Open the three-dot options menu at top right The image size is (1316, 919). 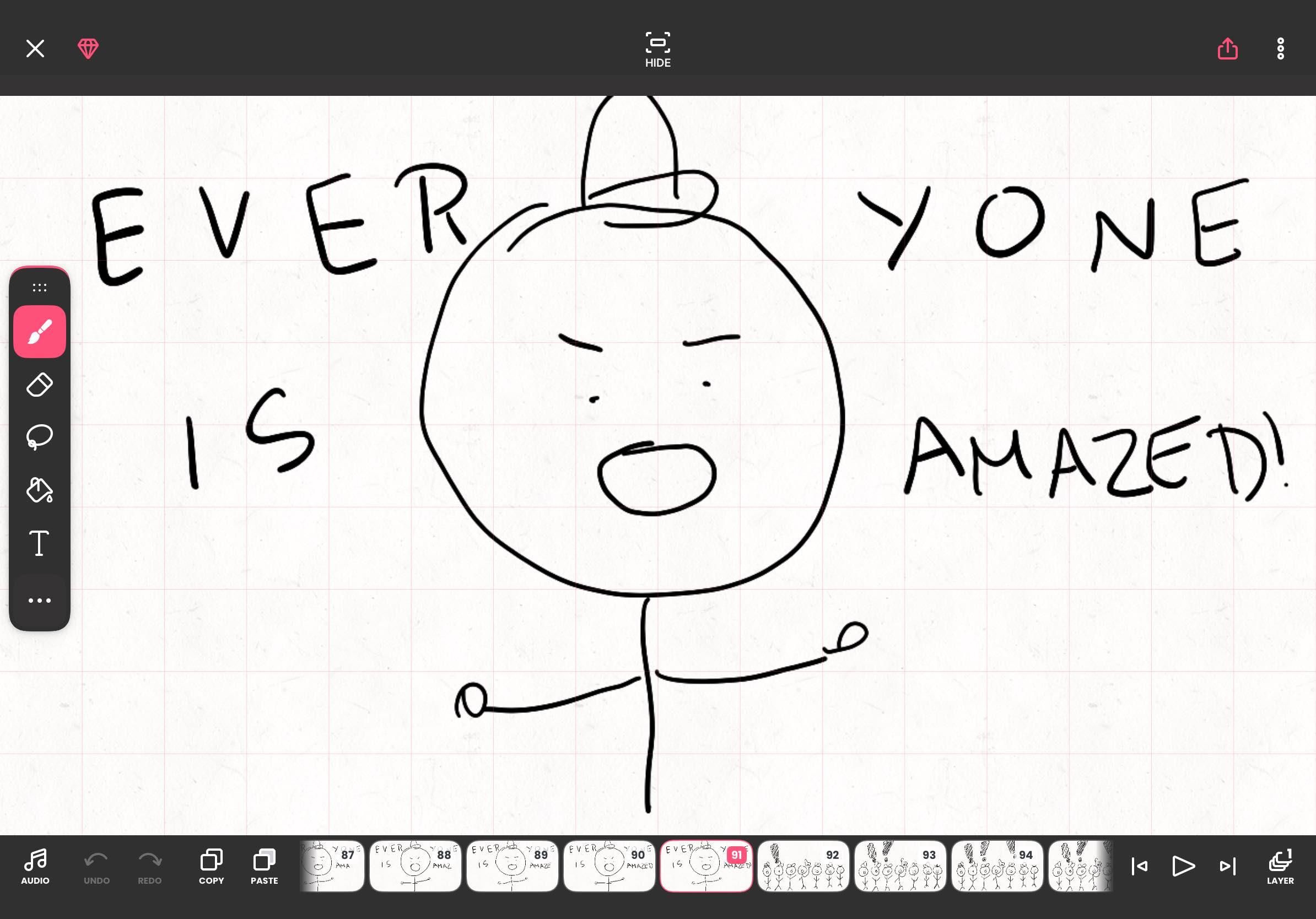[1281, 48]
